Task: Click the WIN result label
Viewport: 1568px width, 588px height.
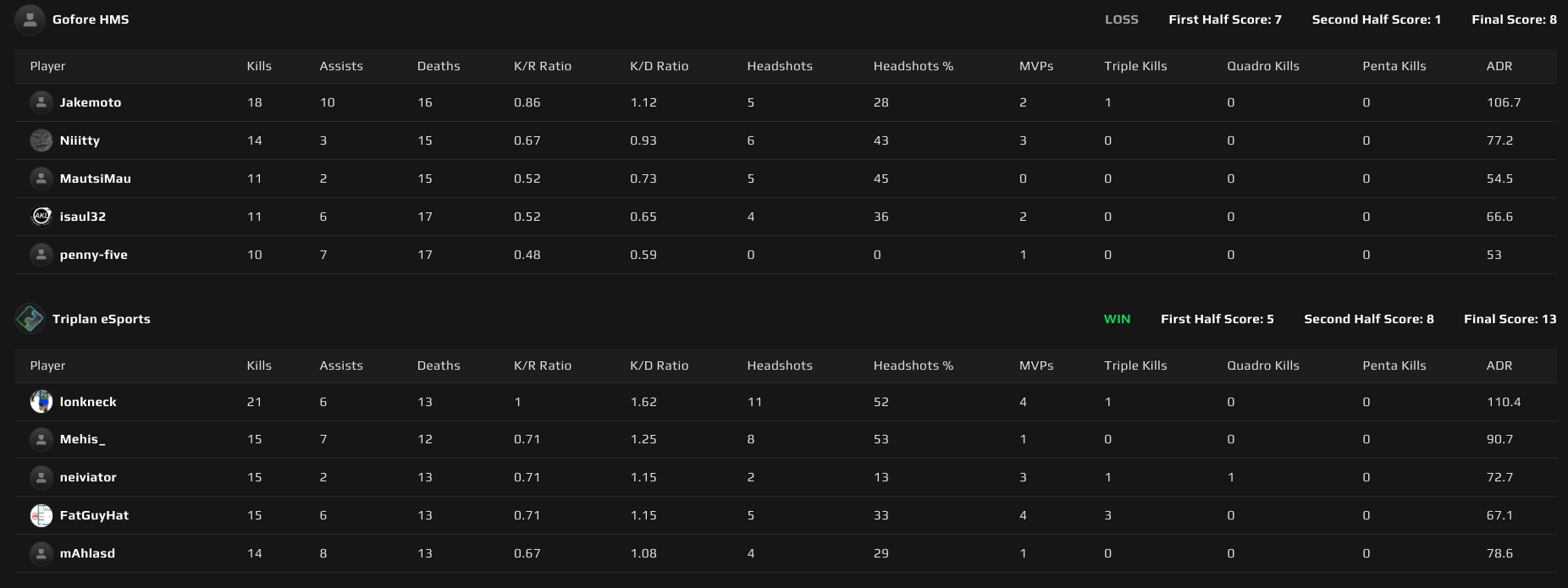Action: (x=1116, y=319)
